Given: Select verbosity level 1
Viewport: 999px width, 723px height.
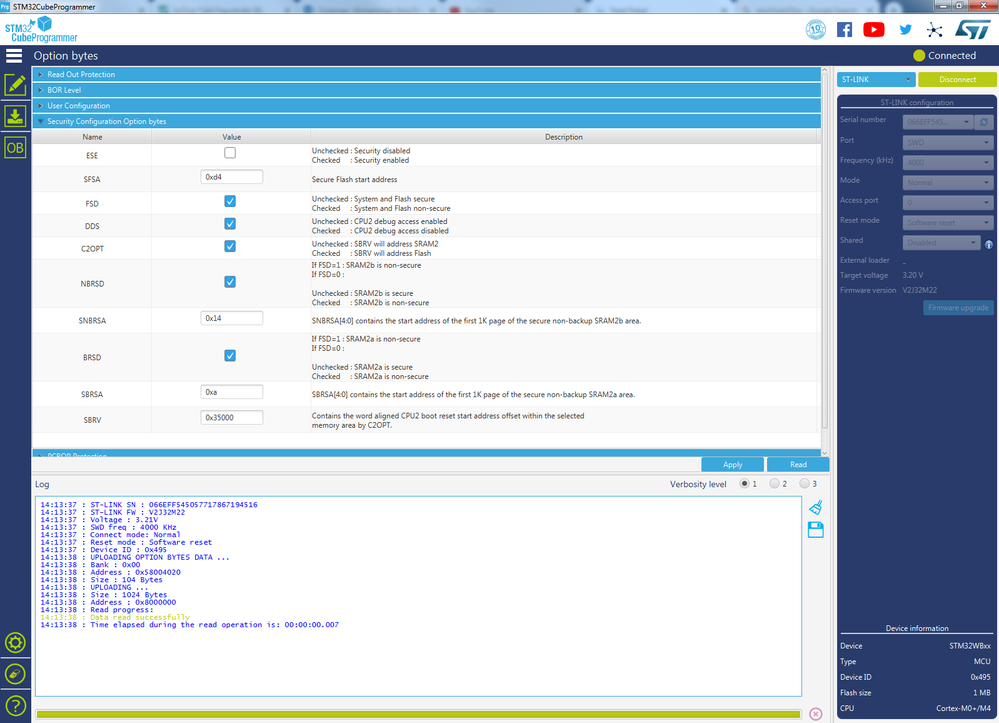Looking at the screenshot, I should [x=744, y=483].
